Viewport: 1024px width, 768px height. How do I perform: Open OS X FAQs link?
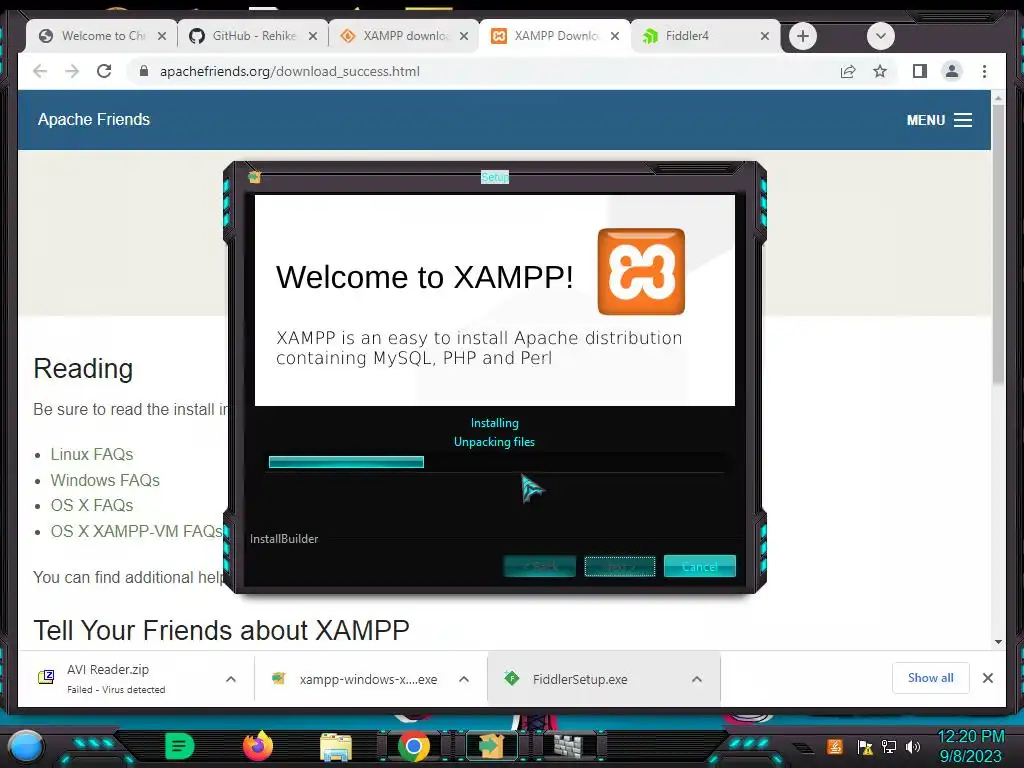(91, 505)
